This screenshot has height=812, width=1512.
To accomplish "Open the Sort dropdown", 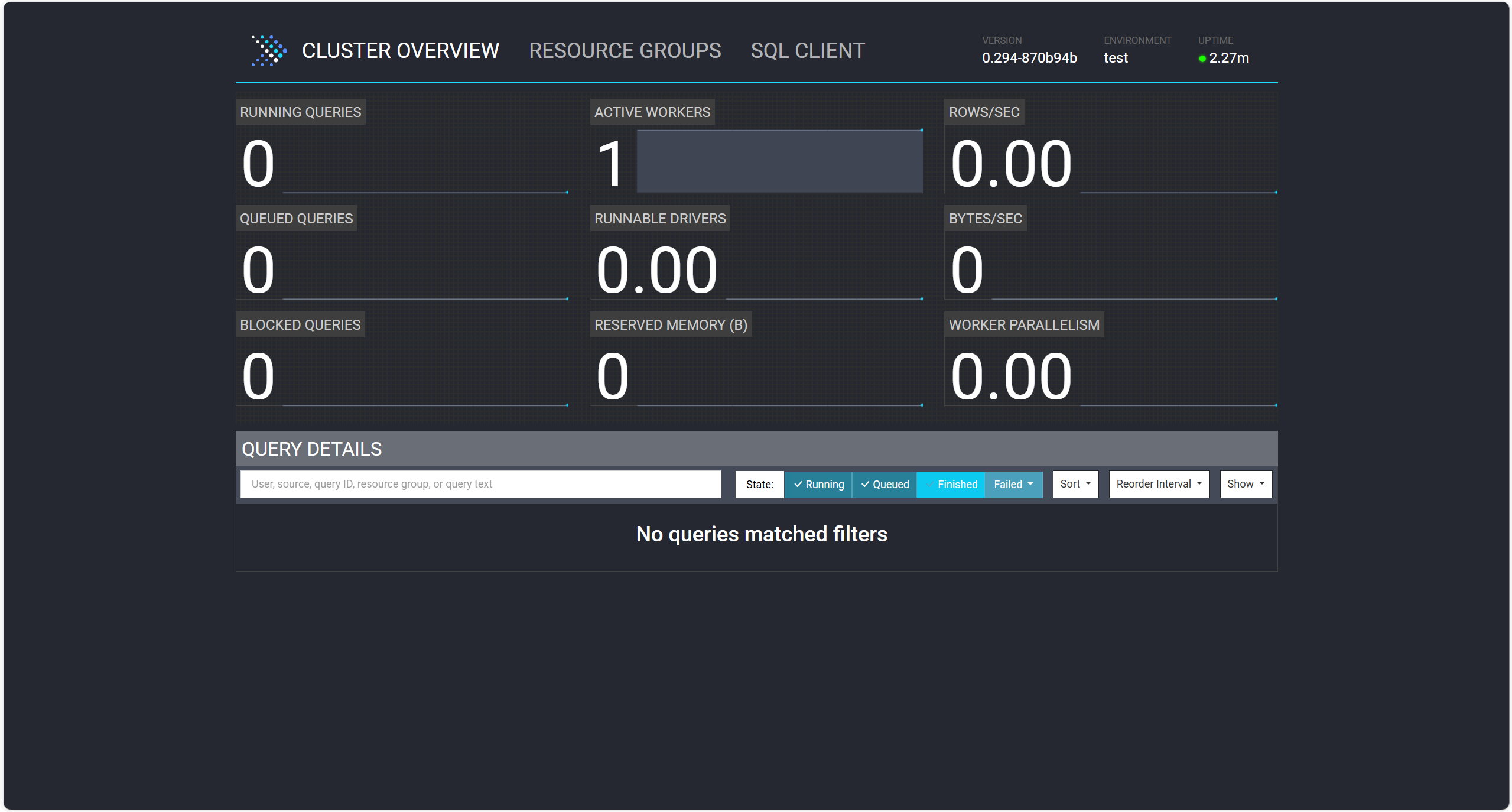I will point(1075,484).
